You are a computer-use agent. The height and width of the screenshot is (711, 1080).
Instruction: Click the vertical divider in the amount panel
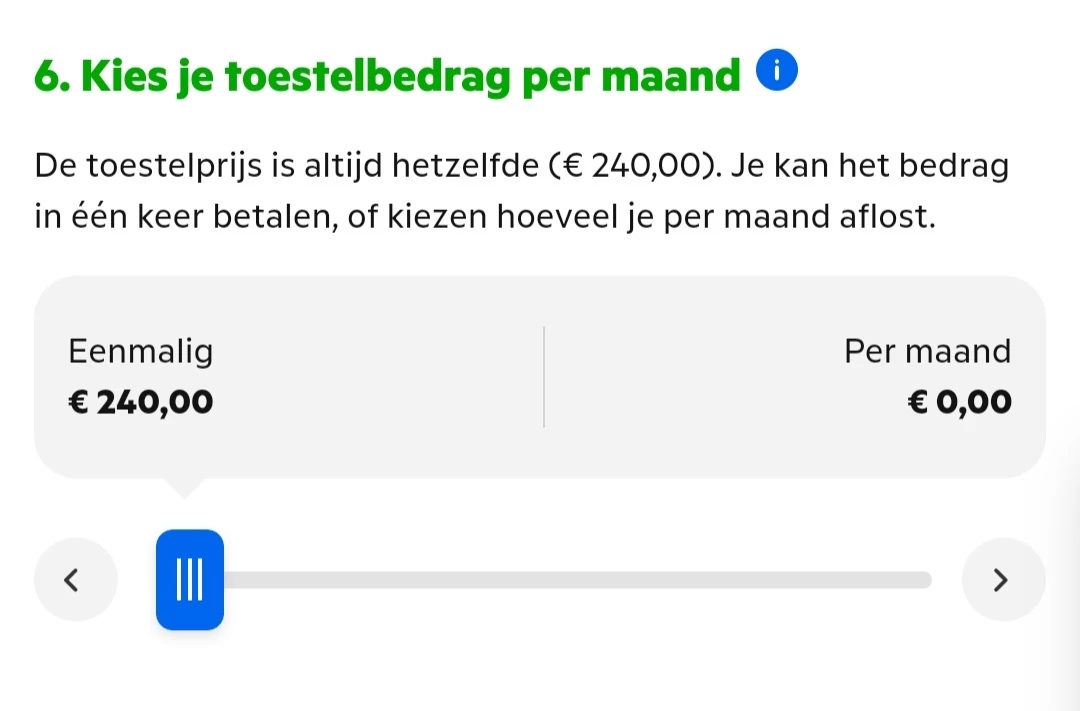point(544,377)
